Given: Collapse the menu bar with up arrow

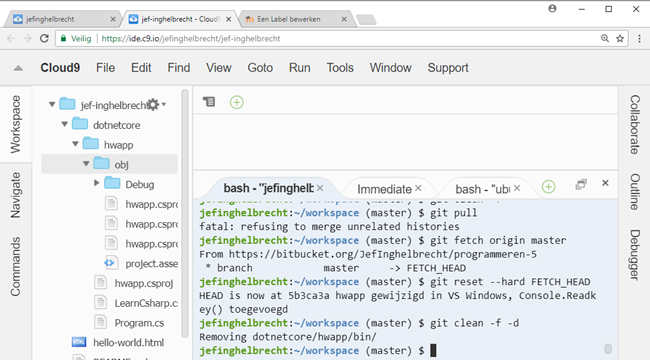Looking at the screenshot, I should click(x=18, y=68).
